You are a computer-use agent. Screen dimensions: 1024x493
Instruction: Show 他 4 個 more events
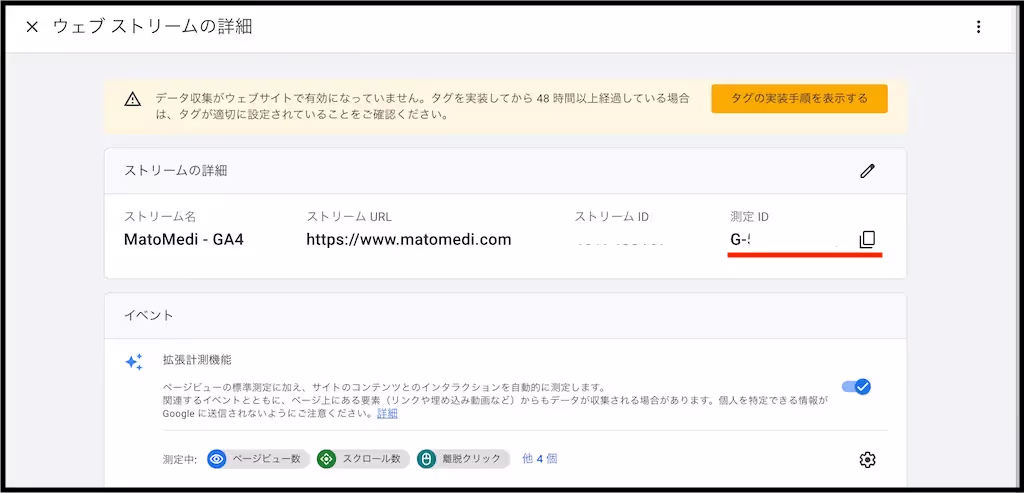pos(539,459)
